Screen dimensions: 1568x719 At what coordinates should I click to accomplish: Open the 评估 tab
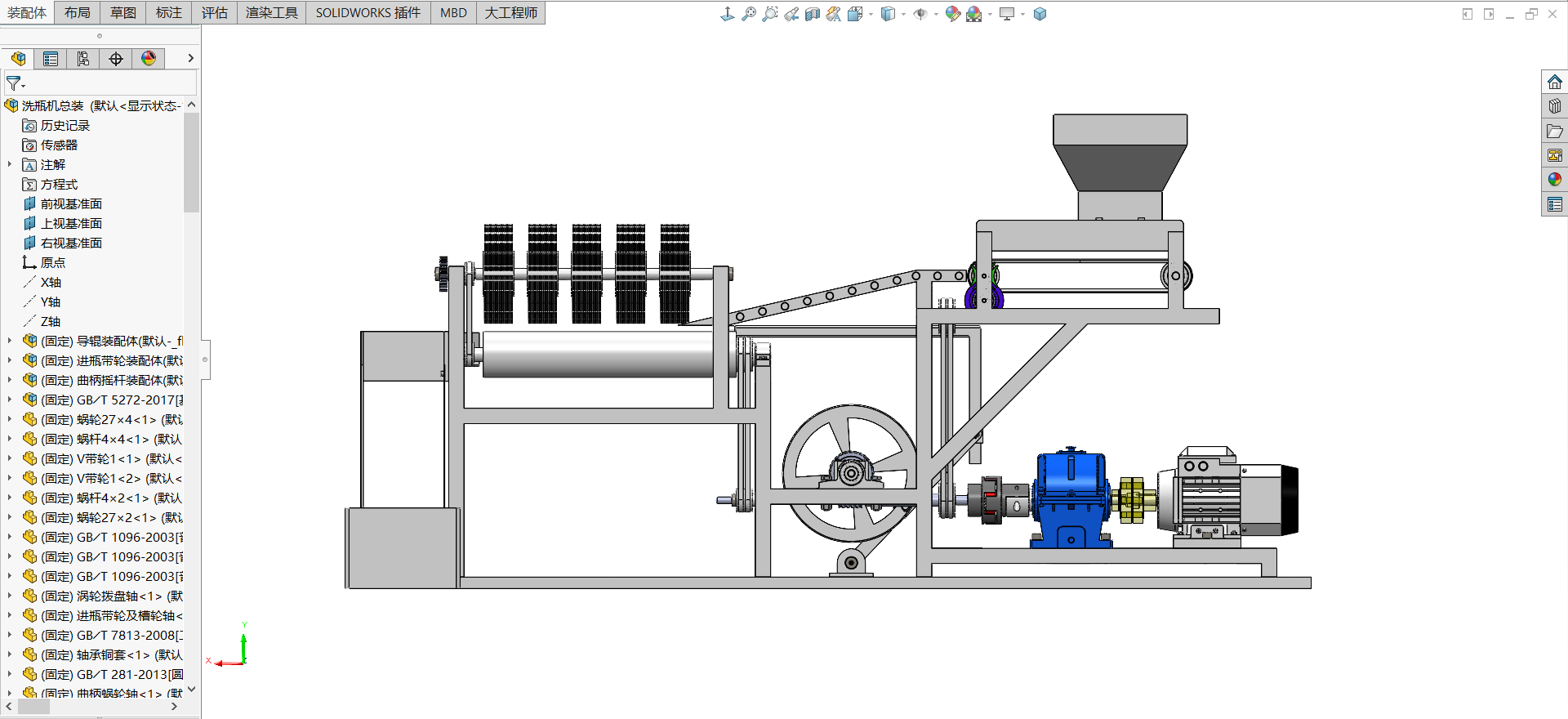point(215,12)
